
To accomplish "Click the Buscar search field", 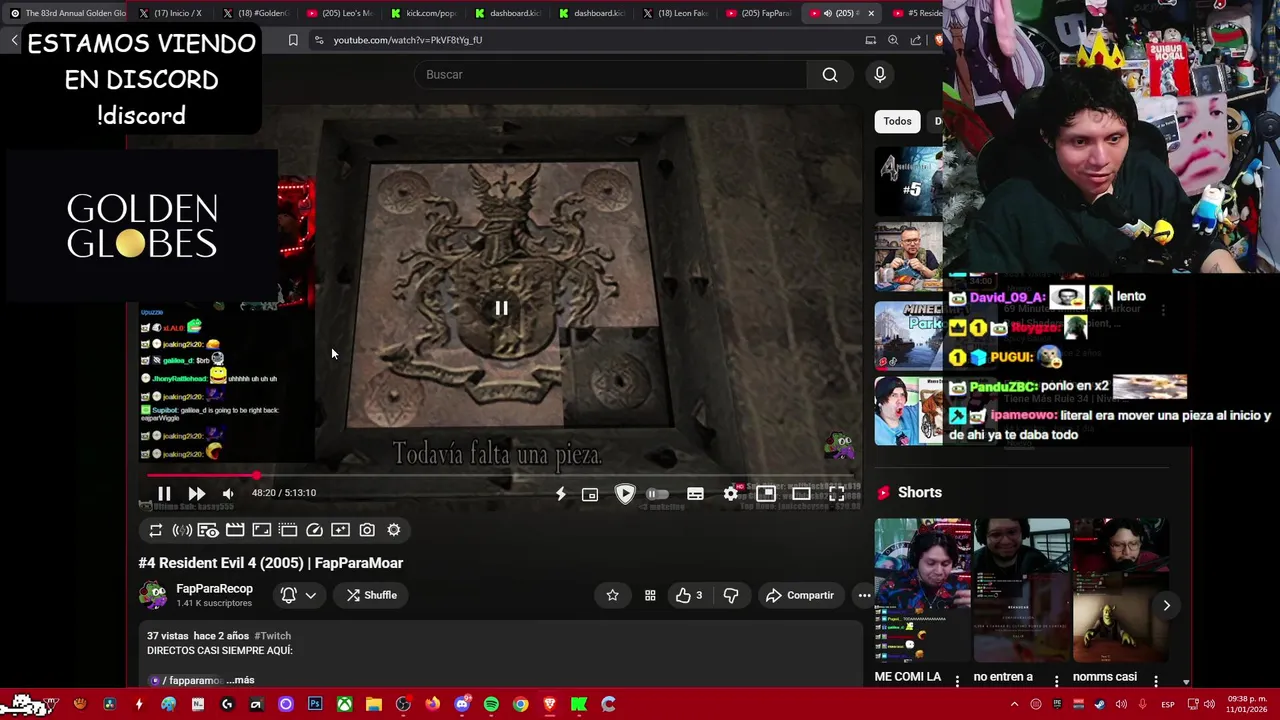I will (610, 74).
